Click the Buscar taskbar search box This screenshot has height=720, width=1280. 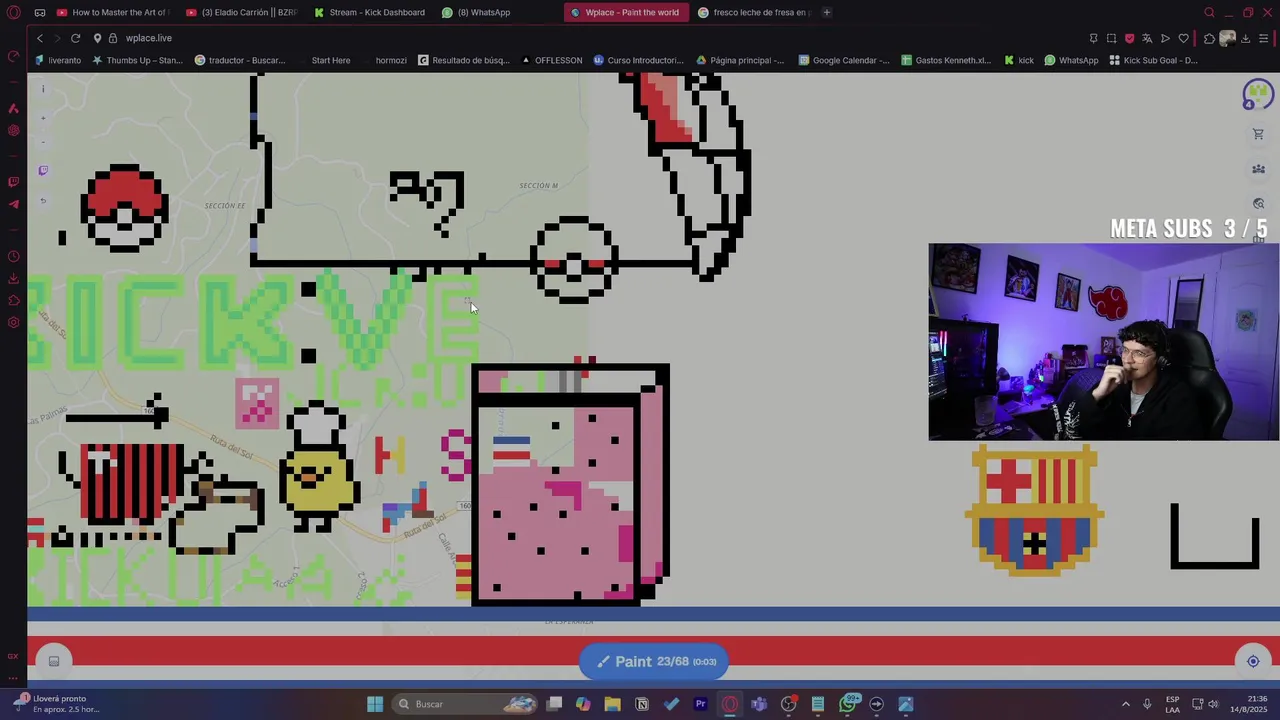465,704
